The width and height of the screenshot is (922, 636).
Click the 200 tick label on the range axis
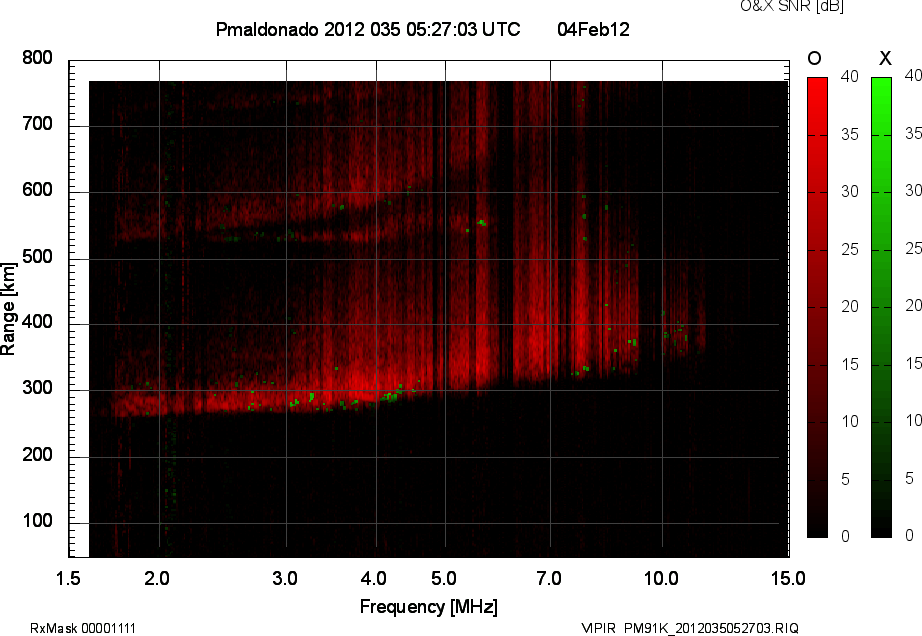[38, 455]
